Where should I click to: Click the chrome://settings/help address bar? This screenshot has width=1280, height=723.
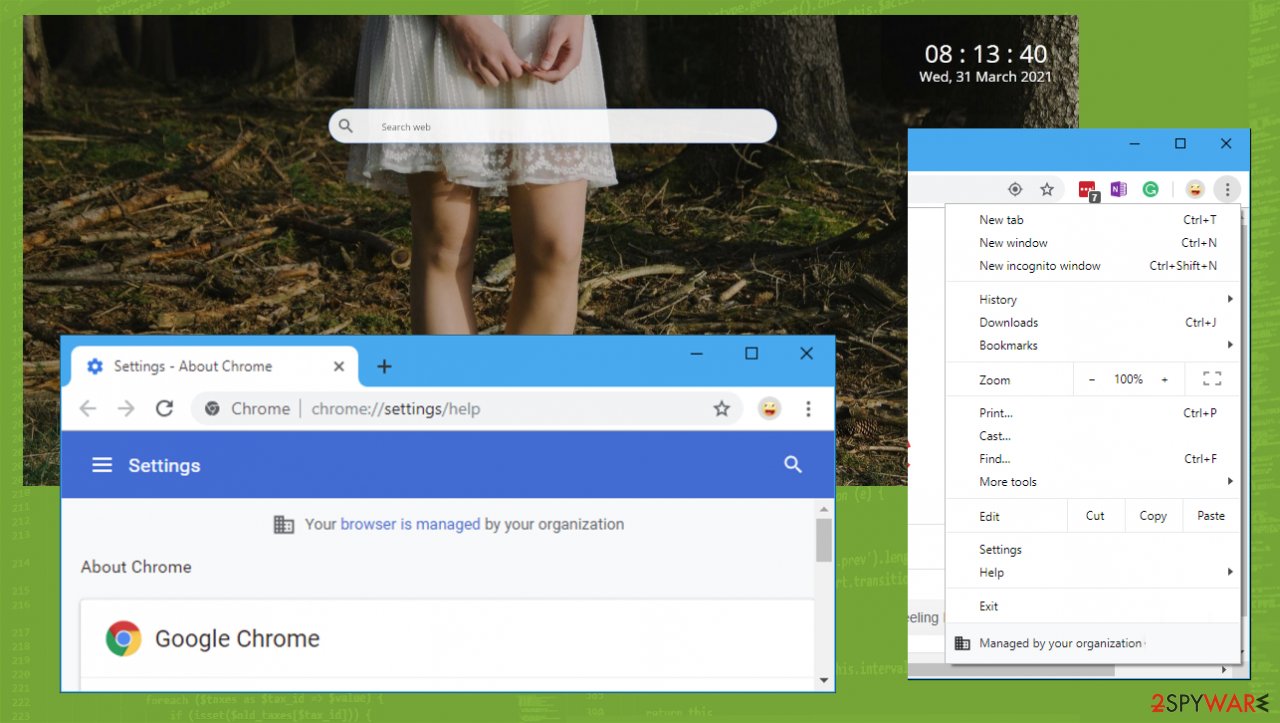[x=467, y=408]
